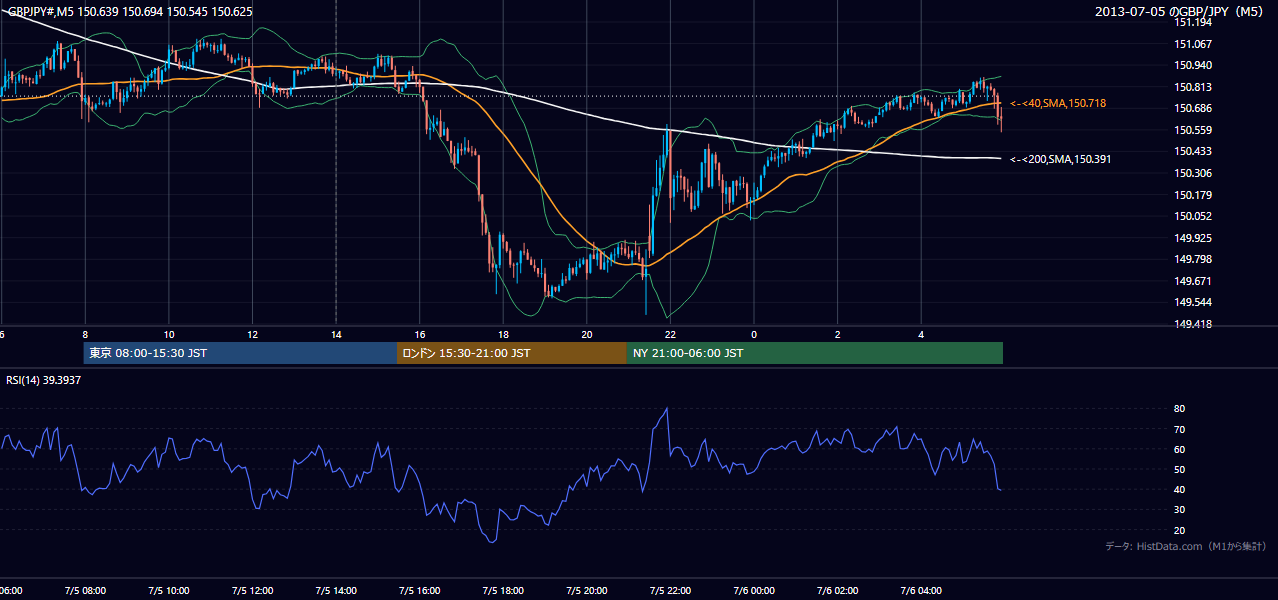Click the 7/6 02:00 time axis label
Screen dimensions: 1278x600
click(838, 591)
